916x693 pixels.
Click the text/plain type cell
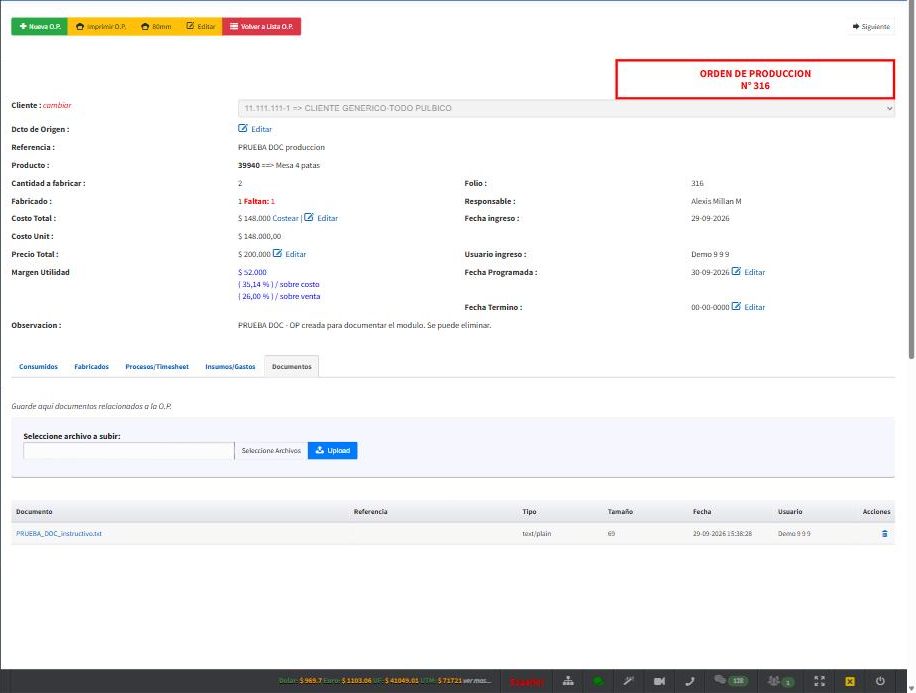click(536, 533)
